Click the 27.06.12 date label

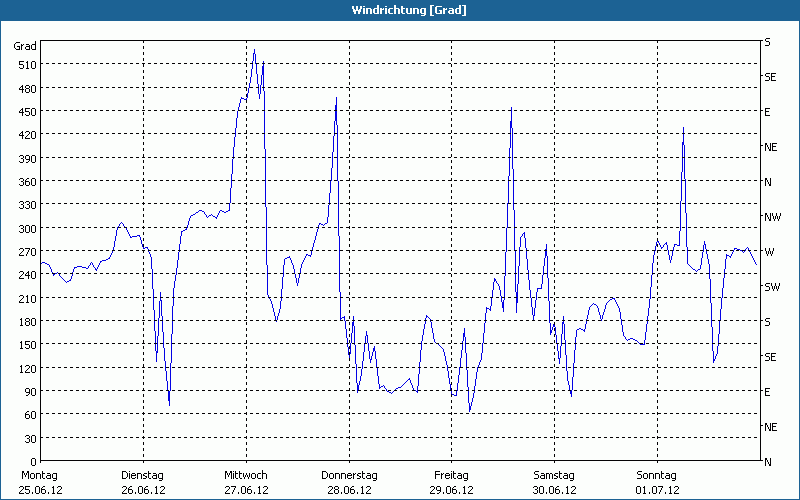coord(246,490)
